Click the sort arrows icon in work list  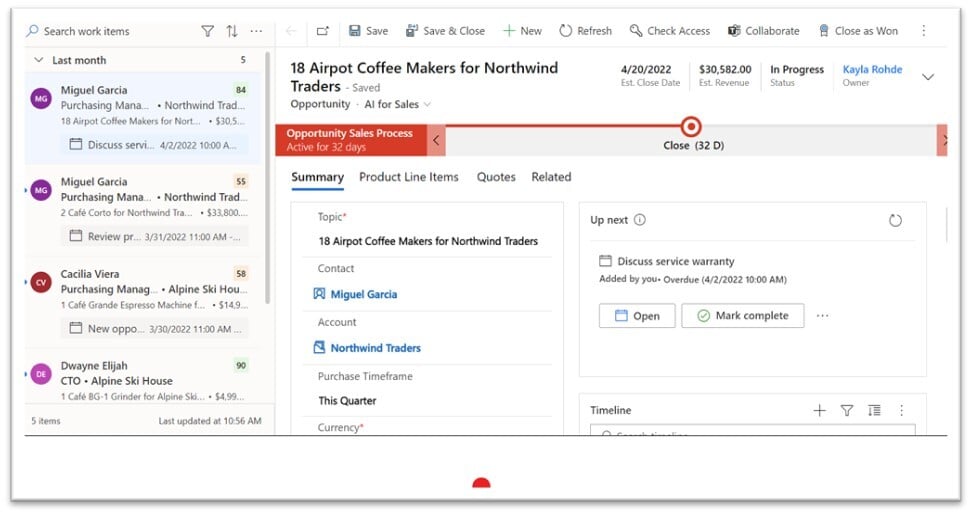click(232, 31)
